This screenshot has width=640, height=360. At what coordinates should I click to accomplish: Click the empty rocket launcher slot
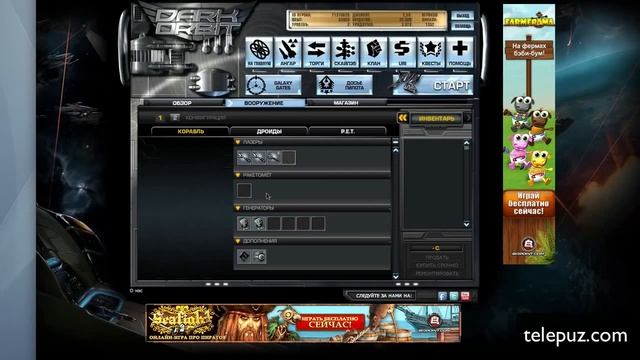click(244, 191)
